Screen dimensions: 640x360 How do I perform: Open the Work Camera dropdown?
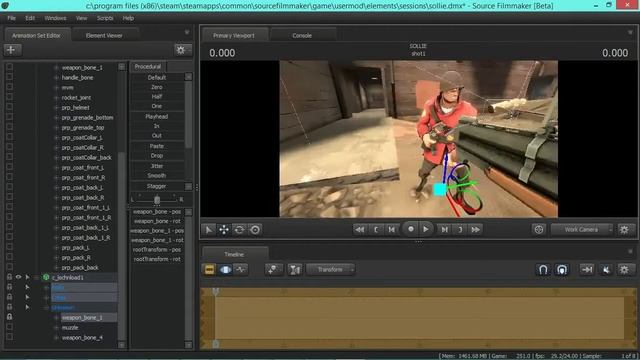click(582, 230)
